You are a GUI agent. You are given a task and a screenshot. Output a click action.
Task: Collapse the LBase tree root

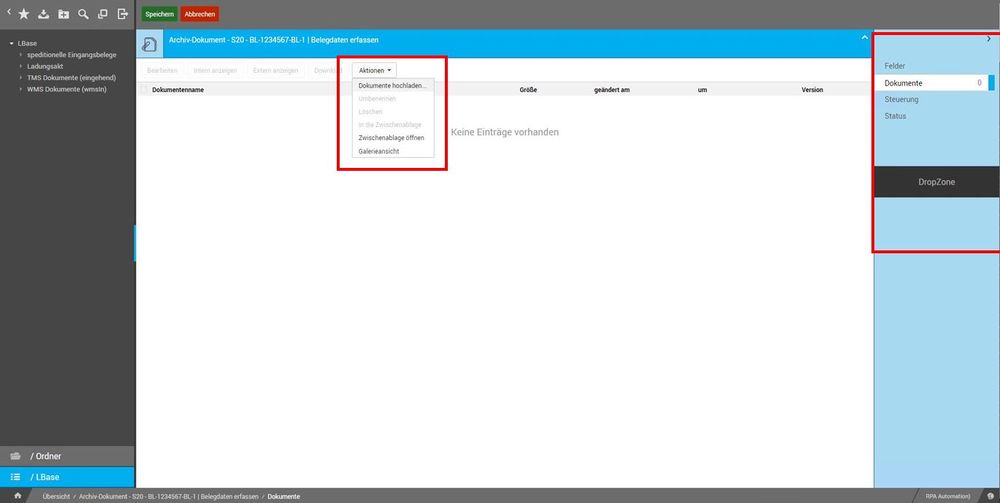click(x=11, y=43)
